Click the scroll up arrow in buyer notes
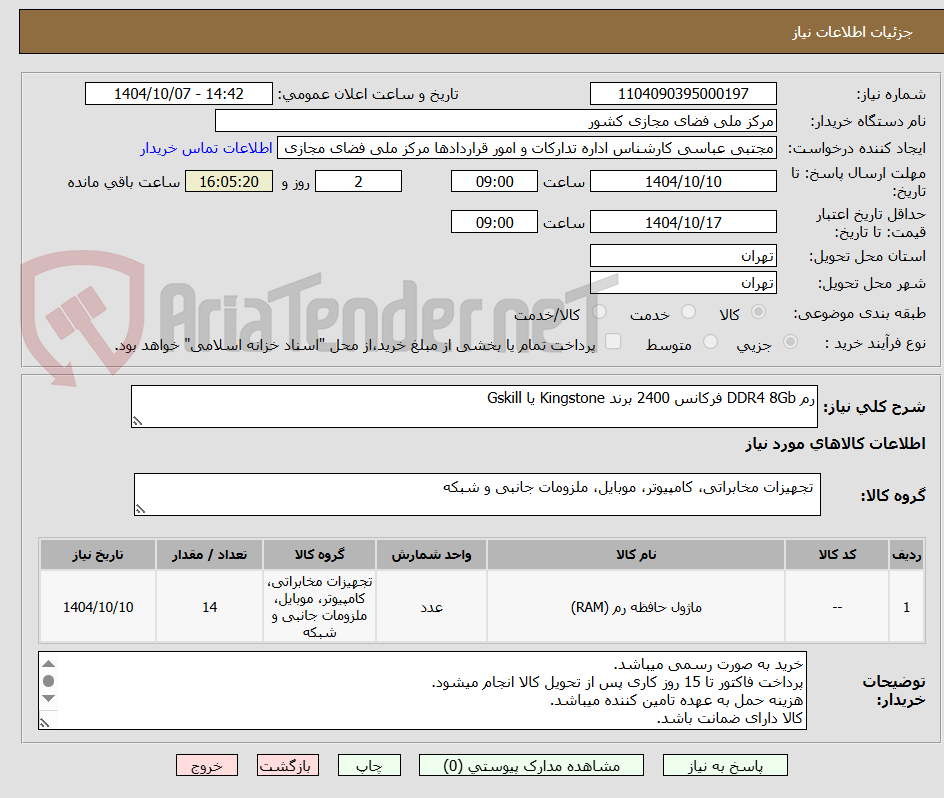Screen dimensions: 944x798 [49, 664]
